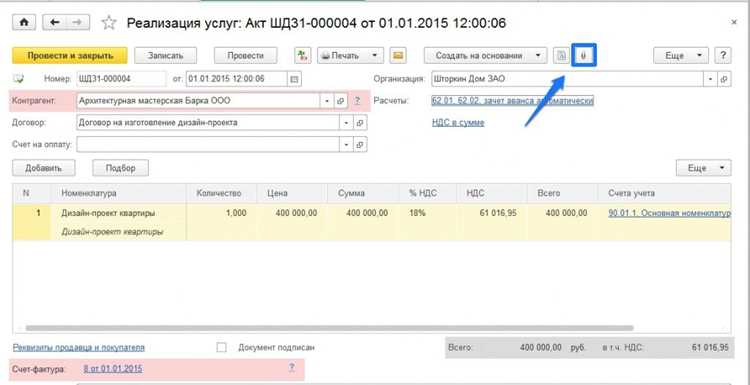The height and width of the screenshot is (385, 750).
Task: Click Количество column header
Action: click(221, 193)
